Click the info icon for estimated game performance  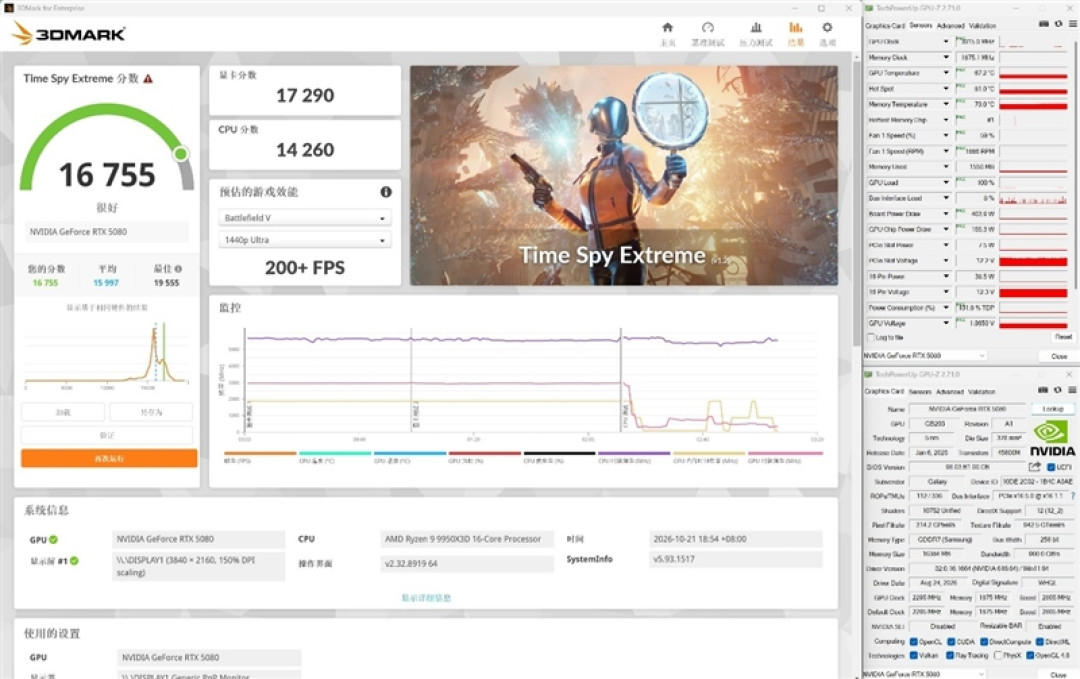(386, 192)
